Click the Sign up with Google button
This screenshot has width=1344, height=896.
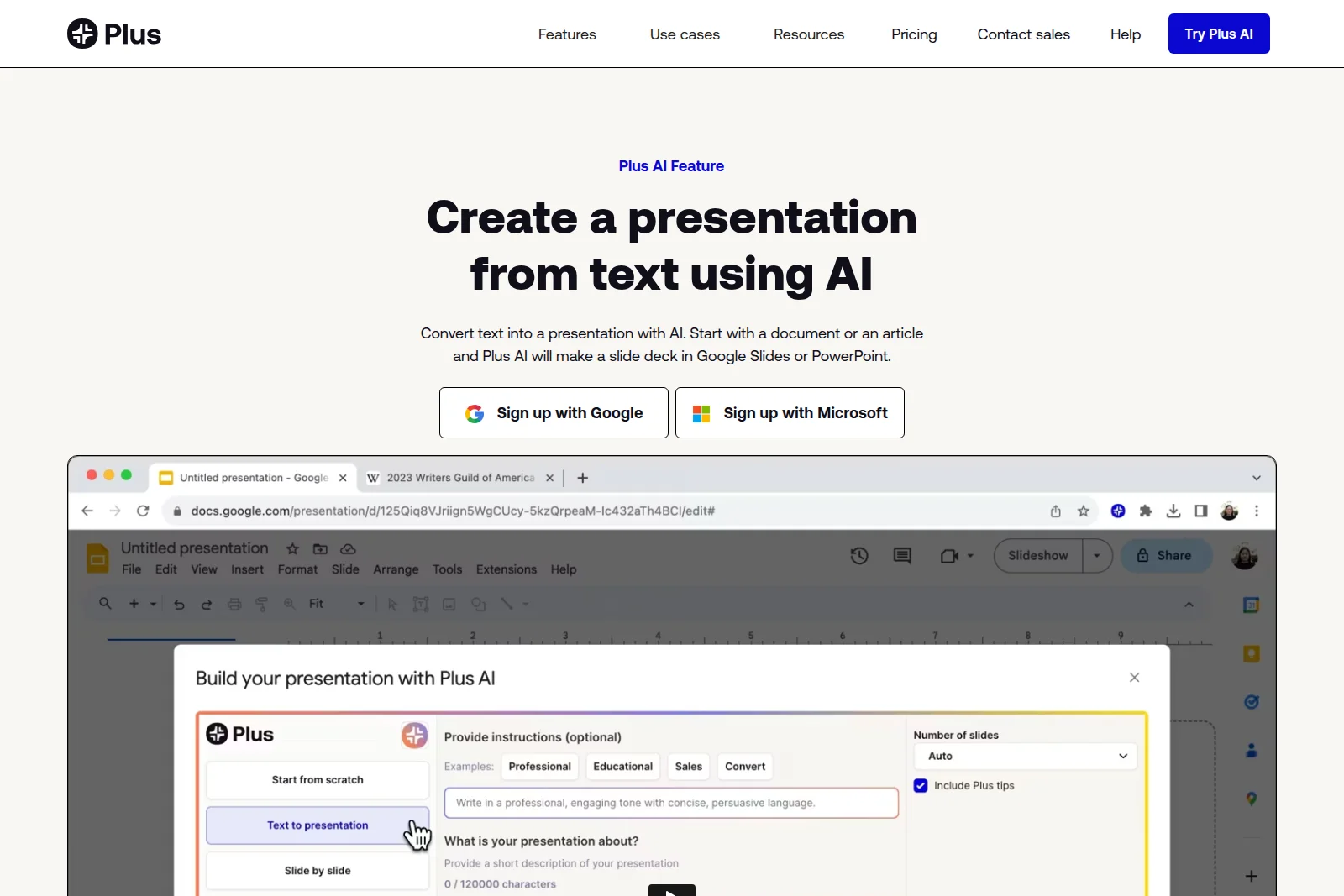click(553, 412)
